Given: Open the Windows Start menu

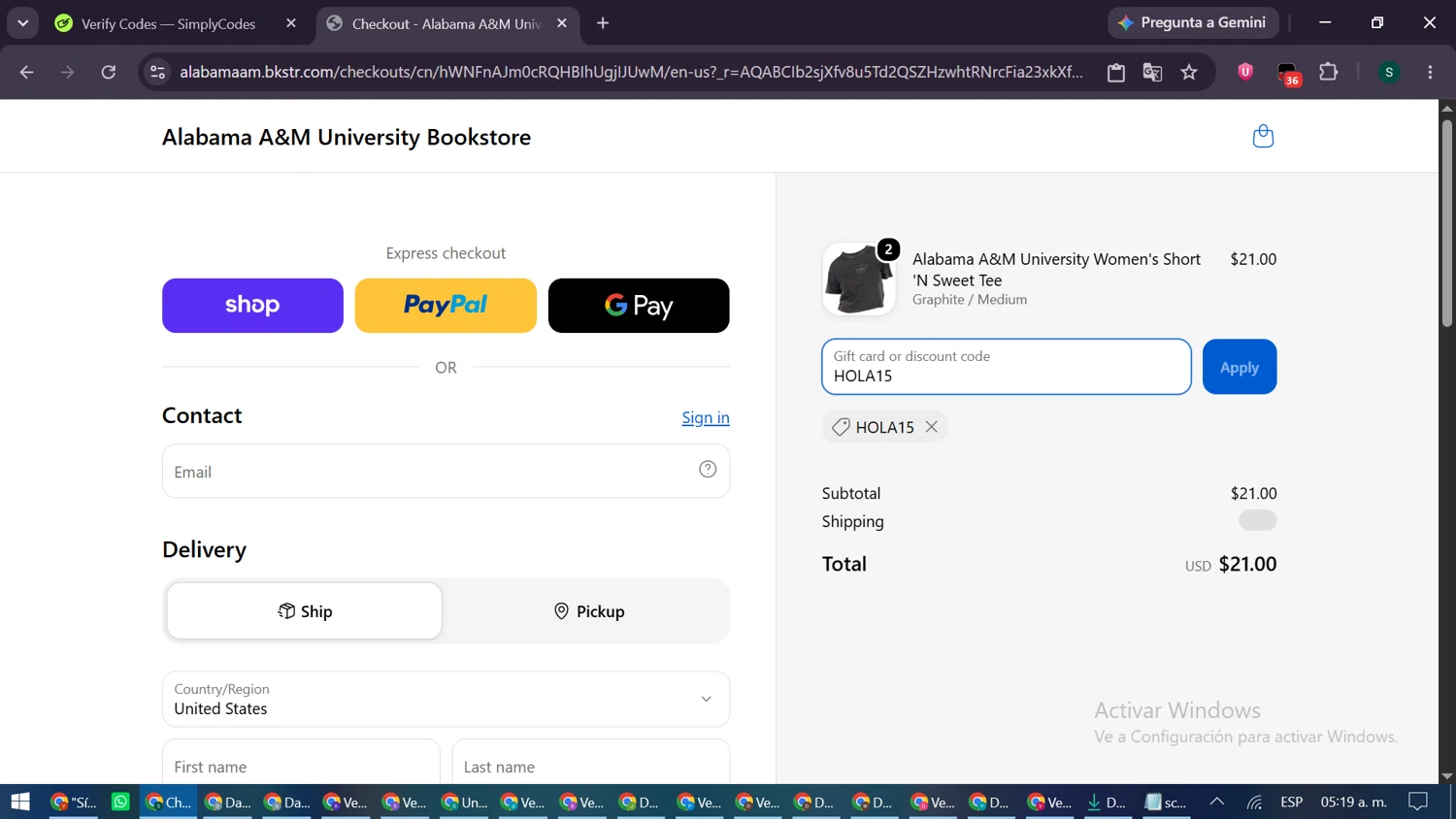Looking at the screenshot, I should 20,802.
